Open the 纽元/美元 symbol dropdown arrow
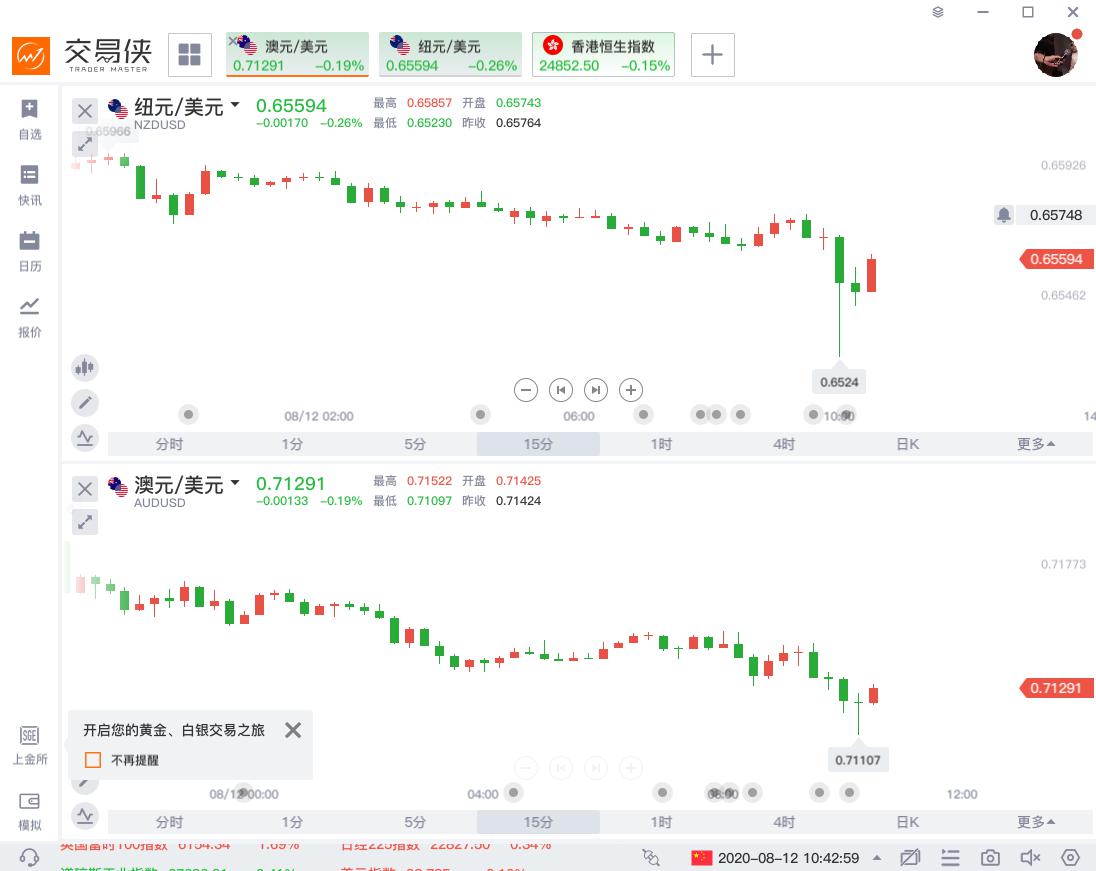The image size is (1096, 871). click(235, 104)
